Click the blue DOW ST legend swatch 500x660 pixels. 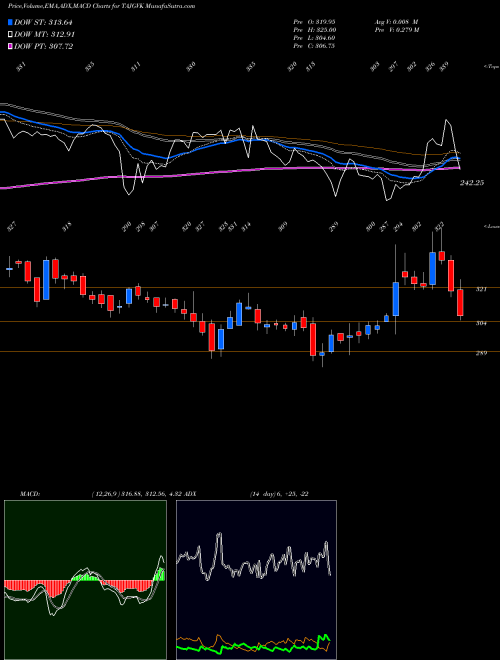tap(11, 22)
